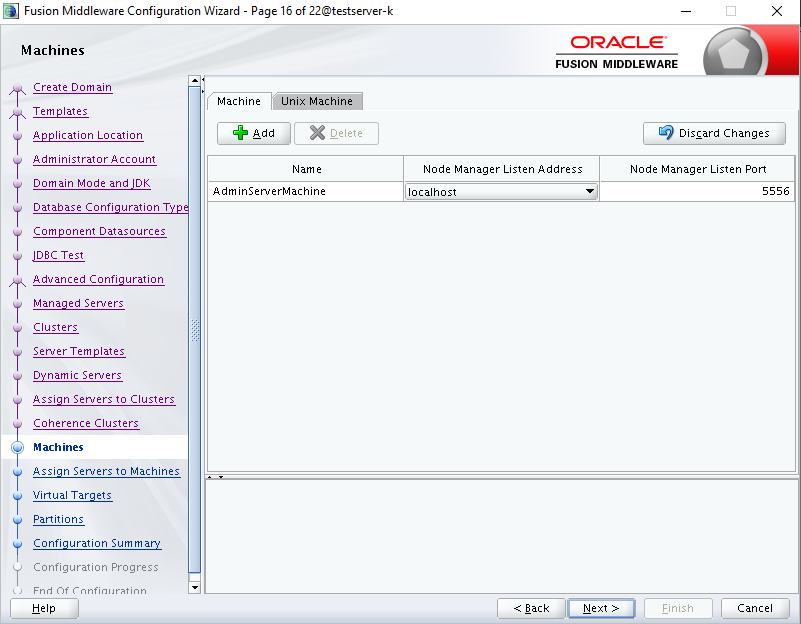Open Component Datasources step

point(99,231)
